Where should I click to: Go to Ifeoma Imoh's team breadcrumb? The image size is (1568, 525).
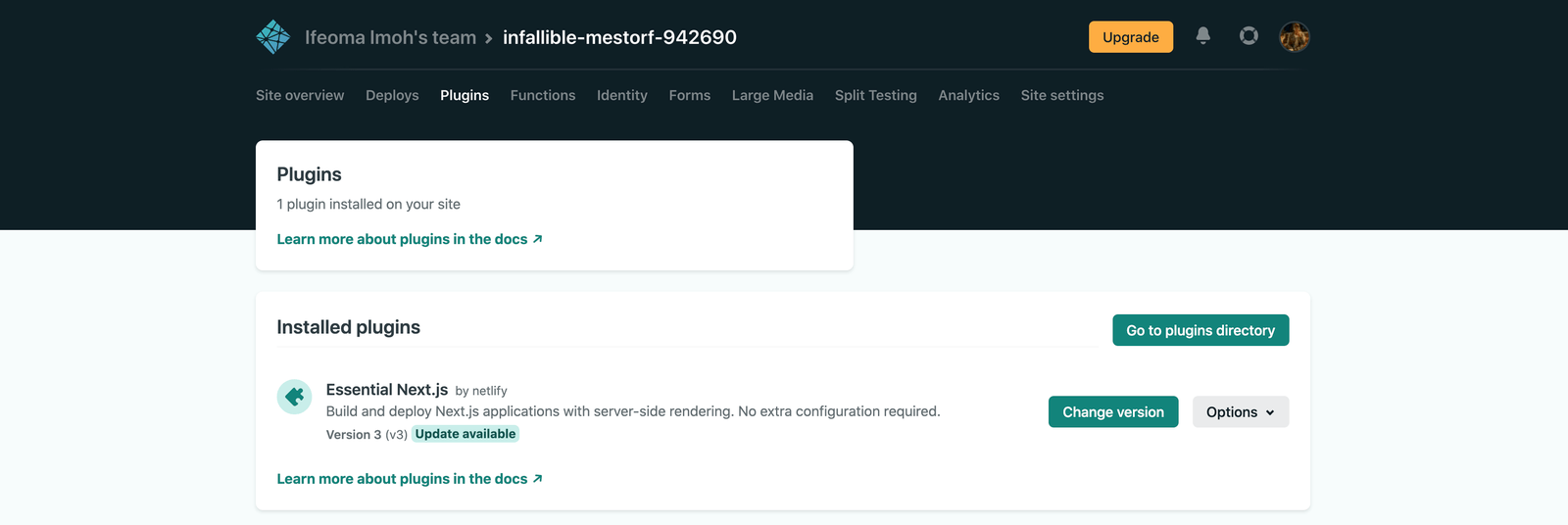pos(390,37)
